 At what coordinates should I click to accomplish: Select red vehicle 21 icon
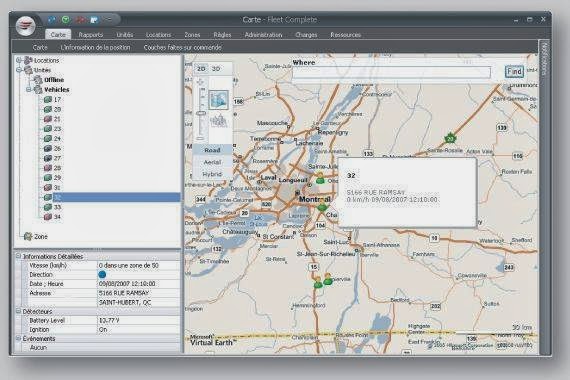click(x=48, y=119)
